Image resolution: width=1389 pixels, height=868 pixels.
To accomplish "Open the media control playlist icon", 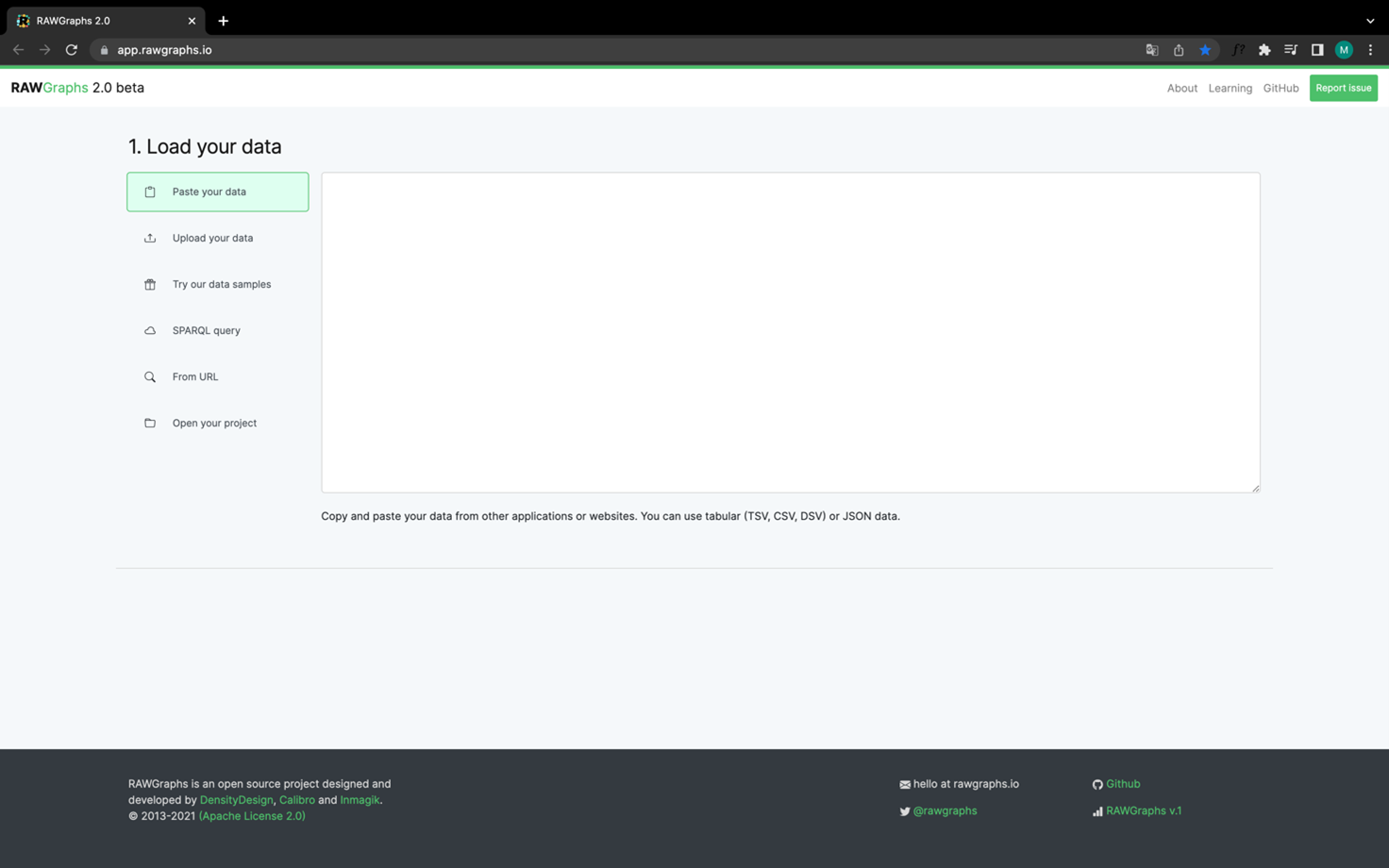I will click(x=1291, y=50).
